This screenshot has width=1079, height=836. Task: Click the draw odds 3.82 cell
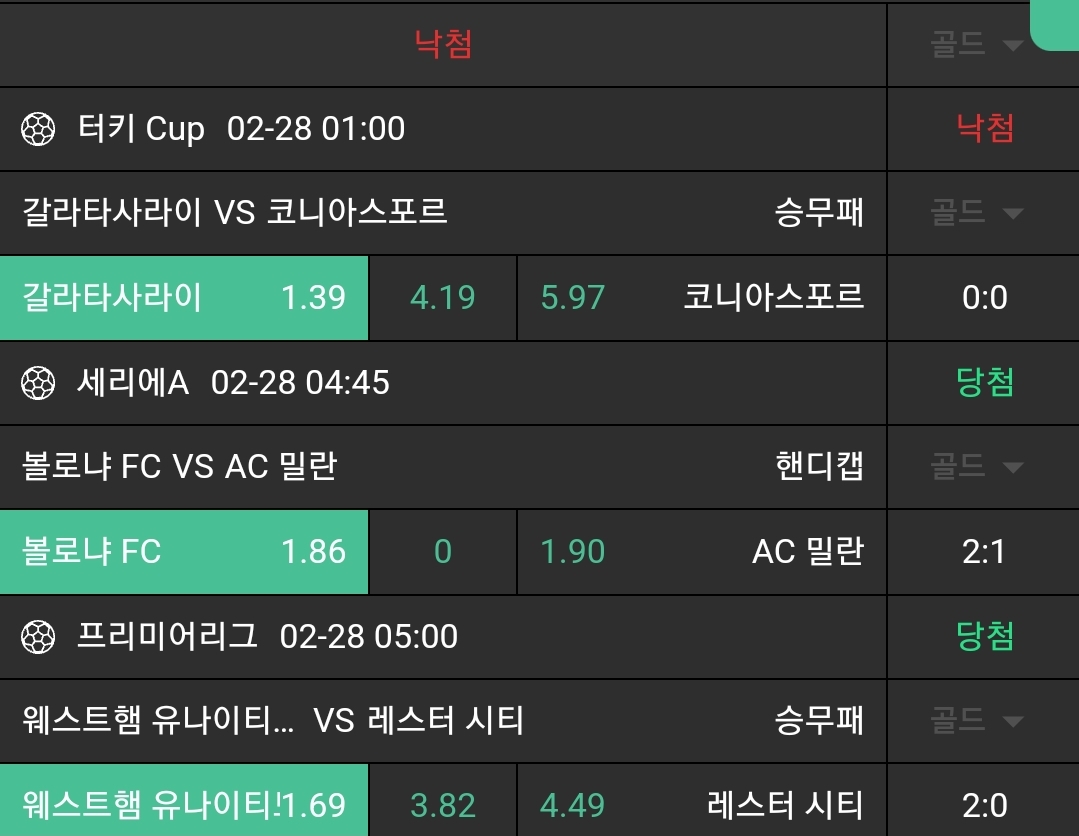tap(443, 805)
